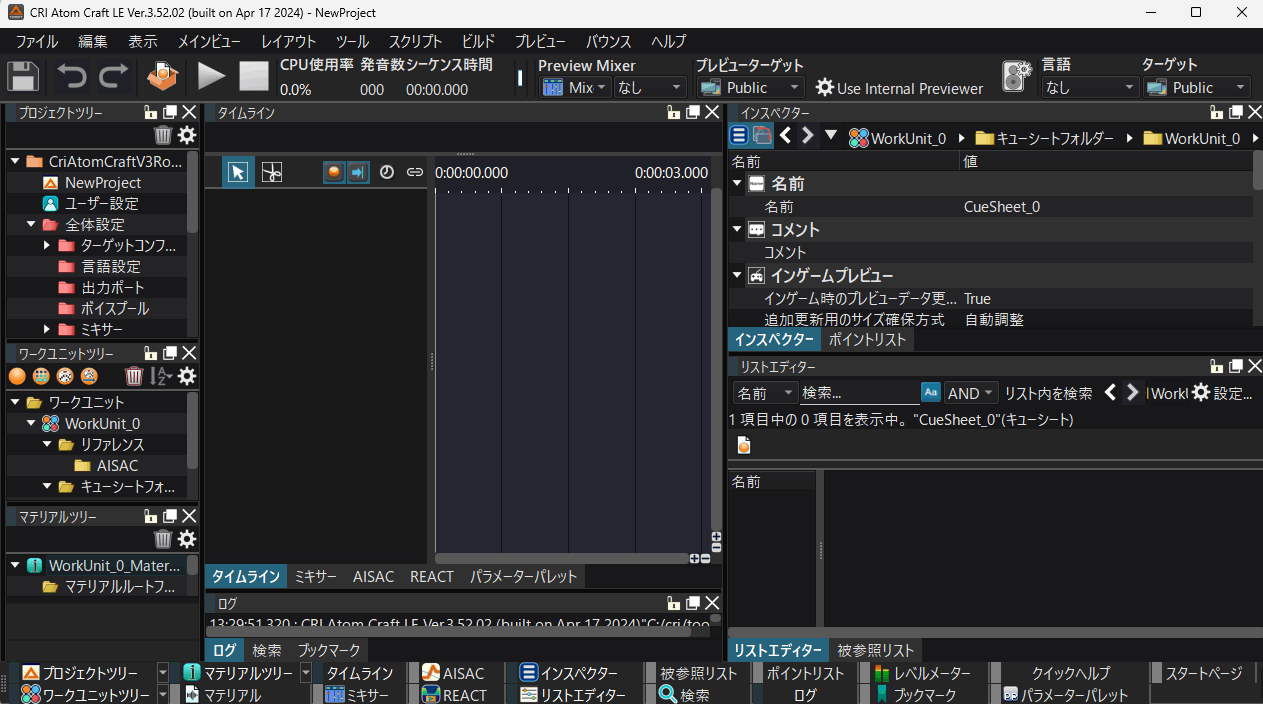Expand the ミキサー tree node
This screenshot has height=704, width=1263.
[47, 329]
